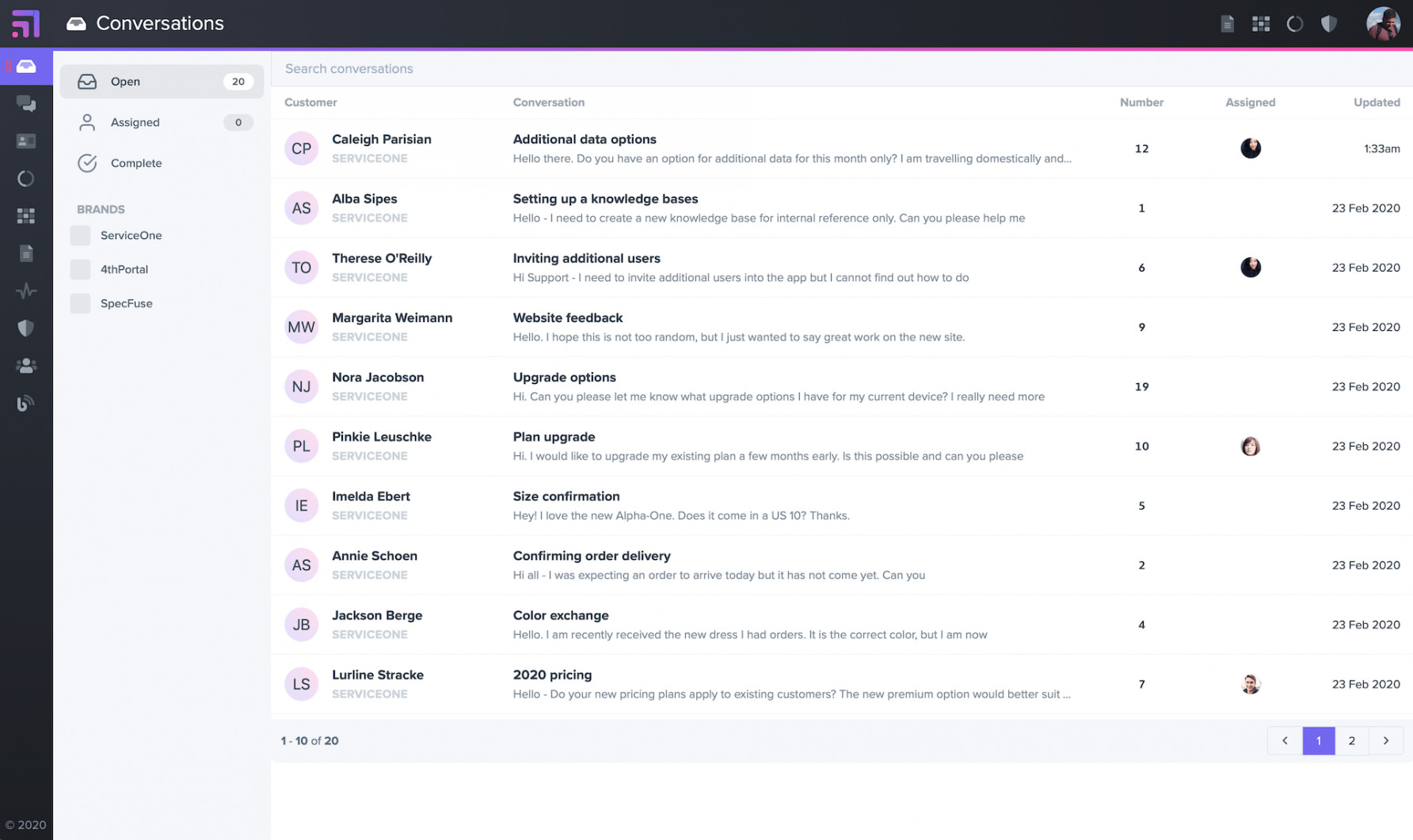Open the document icon in left sidebar
The image size is (1413, 840).
tap(26, 253)
